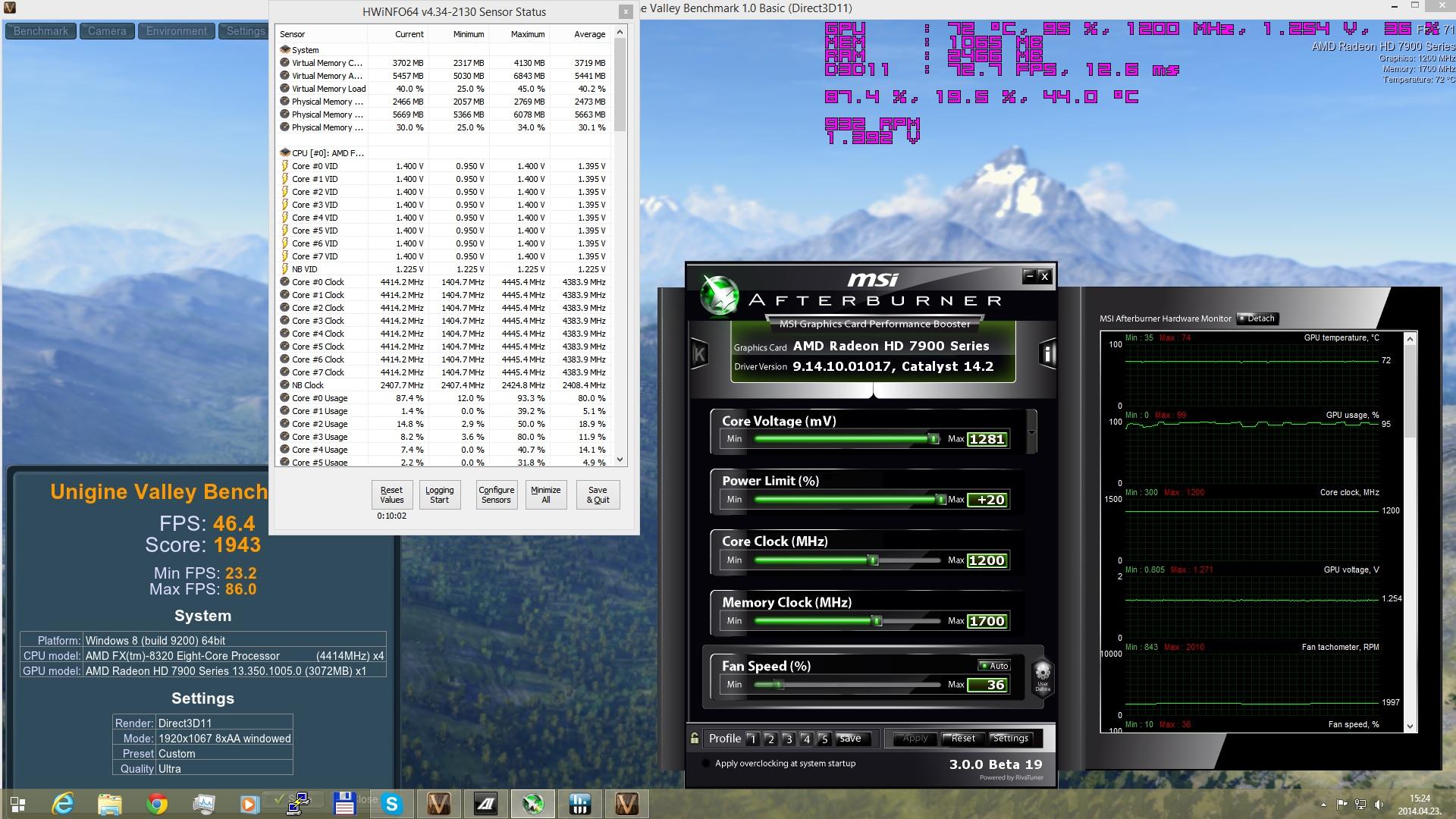Screen dimensions: 1456x819
Task: Open the PuTTY network computers taskbar icon
Action: coord(298,804)
